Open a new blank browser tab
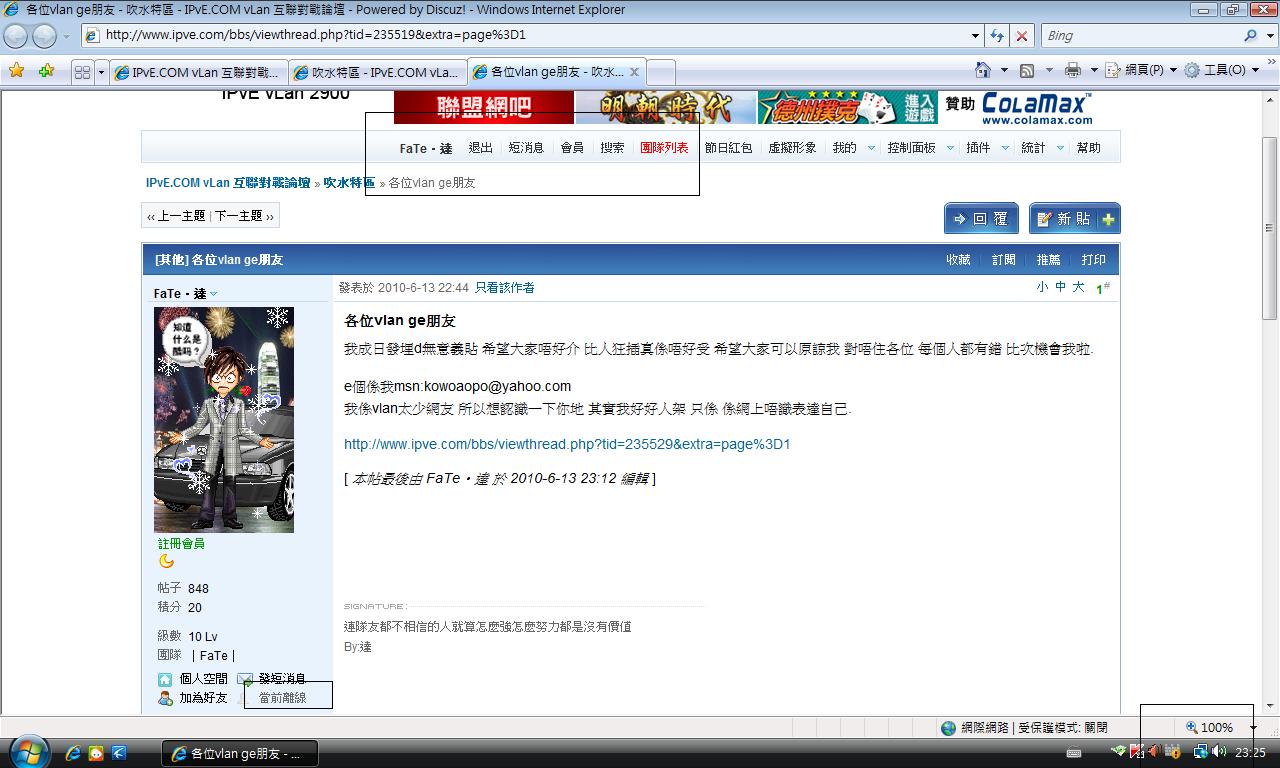Image resolution: width=1280 pixels, height=768 pixels. click(661, 72)
